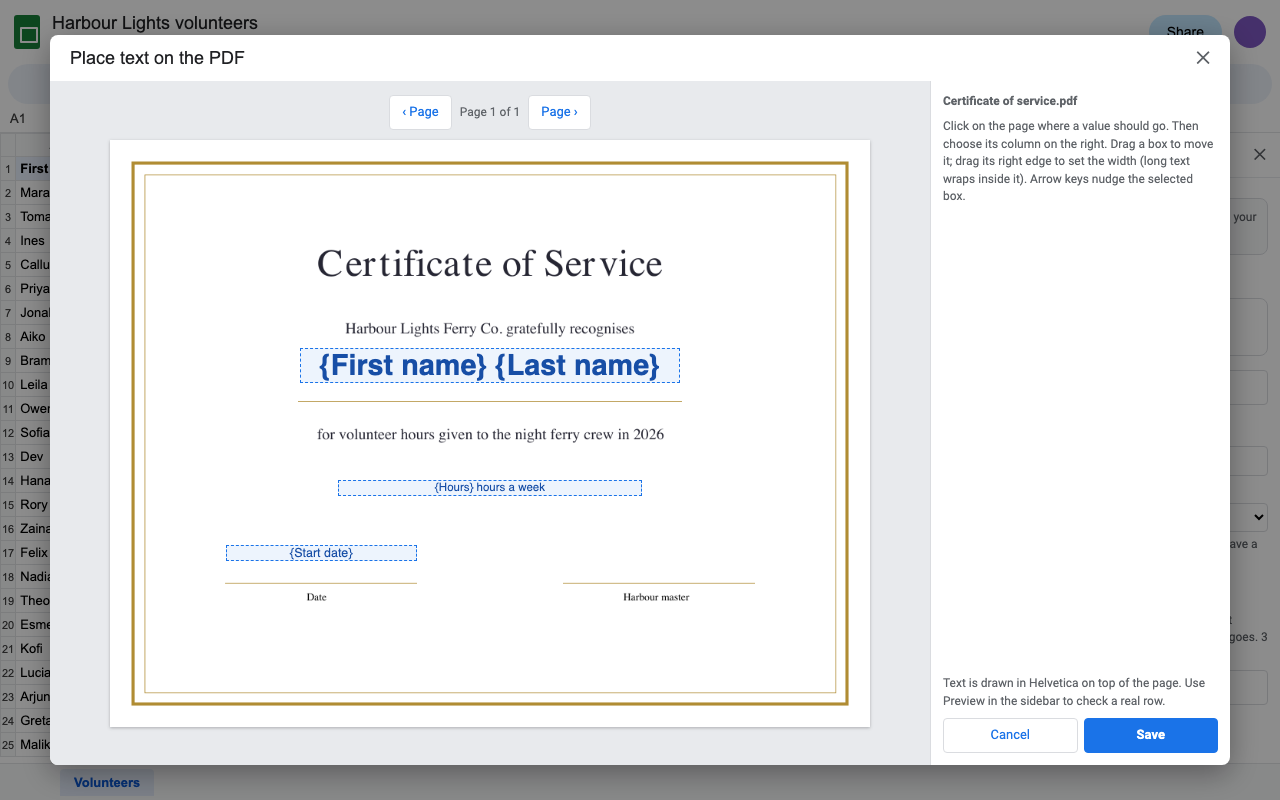This screenshot has width=1280, height=800.
Task: Close the background sidebar panel with its X
Action: tap(1260, 155)
